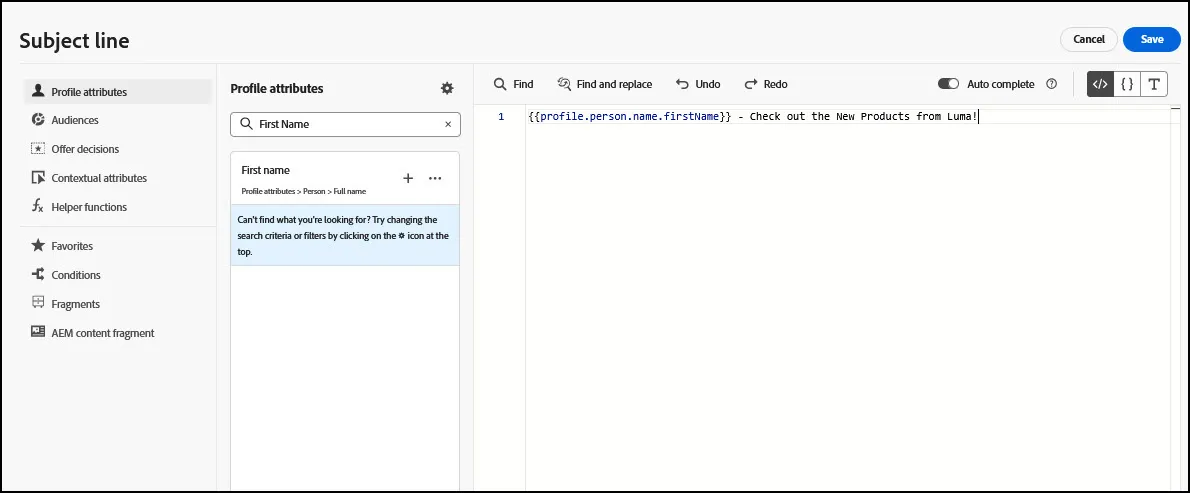Open Find and replace

click(605, 84)
